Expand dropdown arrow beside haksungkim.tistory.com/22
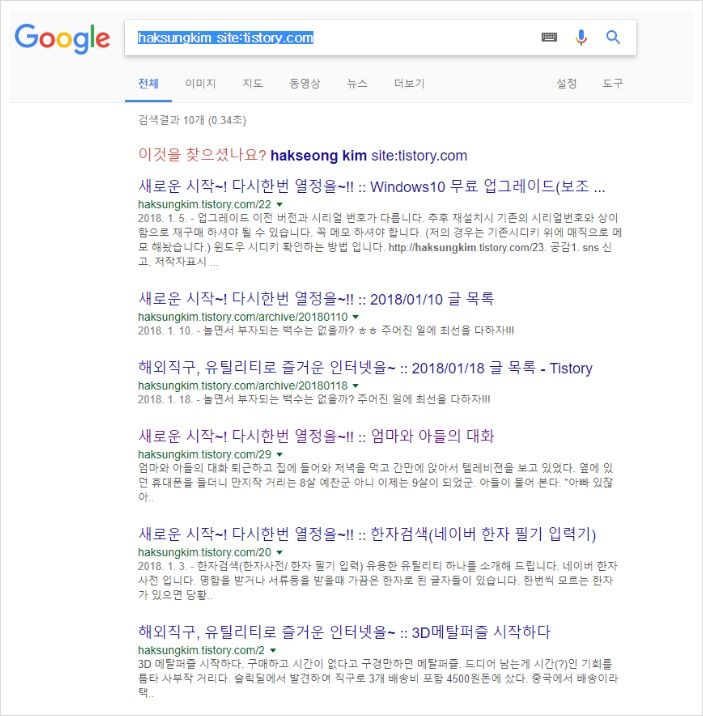Image resolution: width=703 pixels, height=716 pixels. coord(280,204)
